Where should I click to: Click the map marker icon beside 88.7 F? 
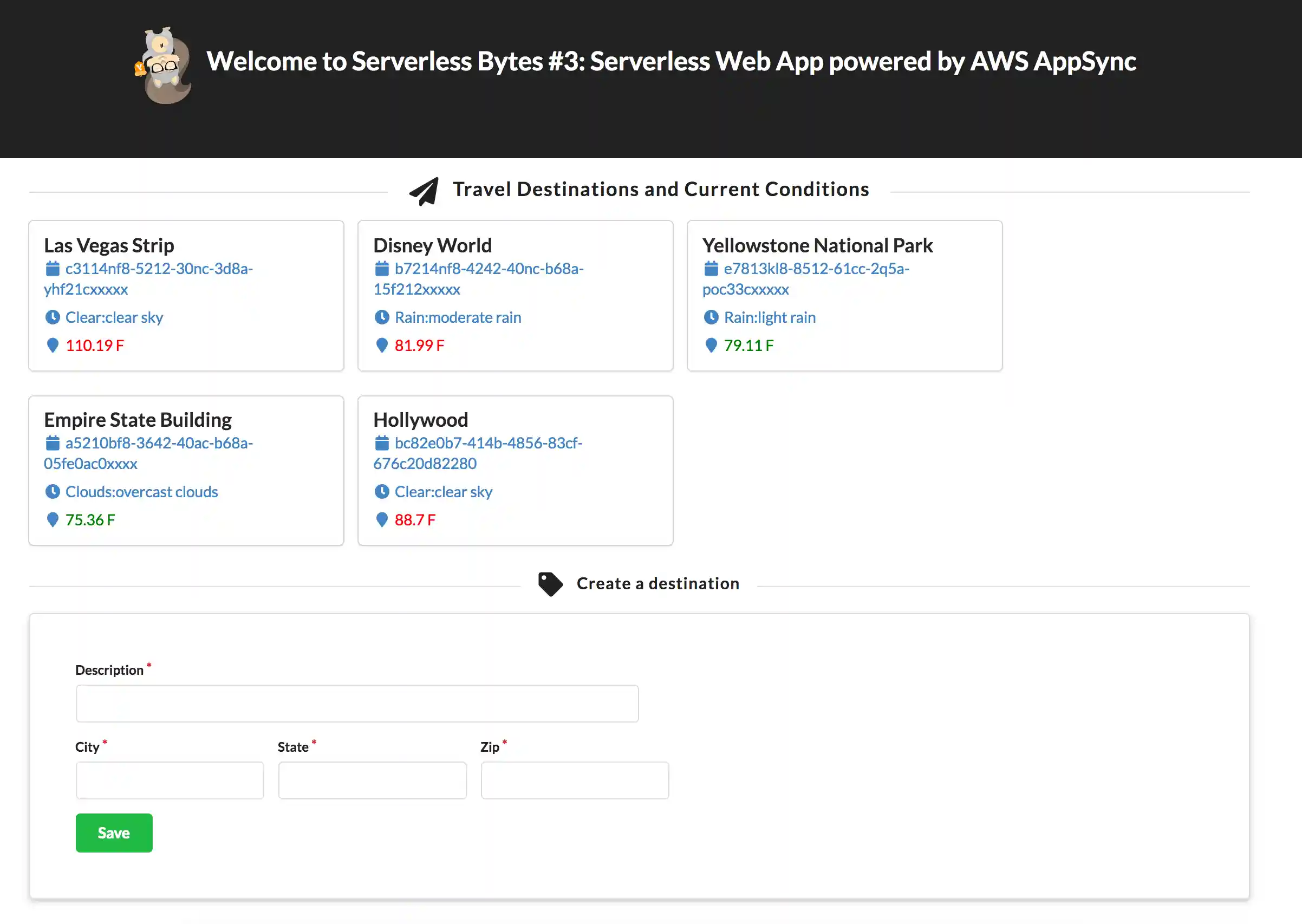(x=382, y=519)
